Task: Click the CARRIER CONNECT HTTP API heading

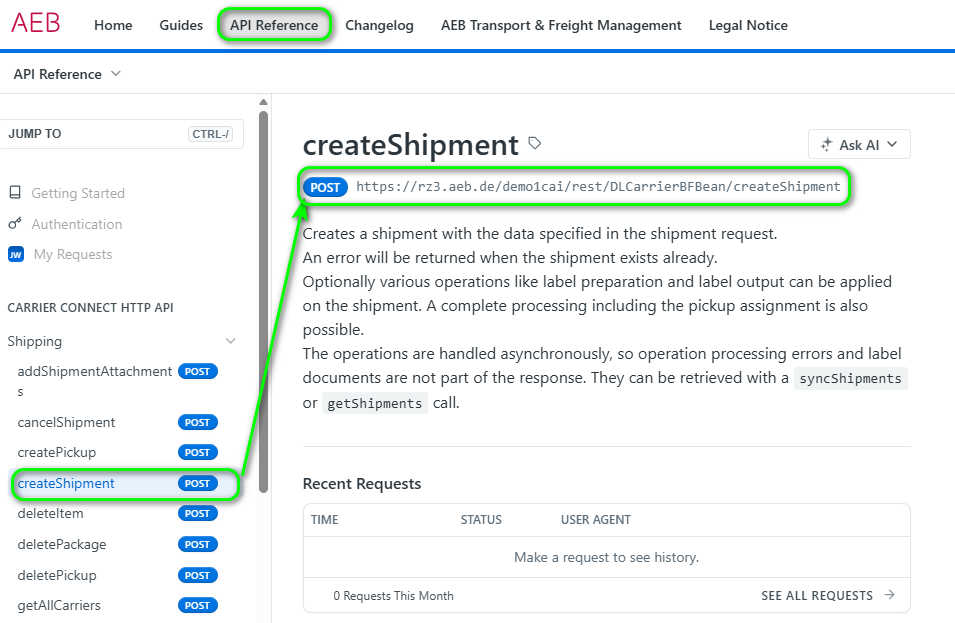Action: pos(90,308)
